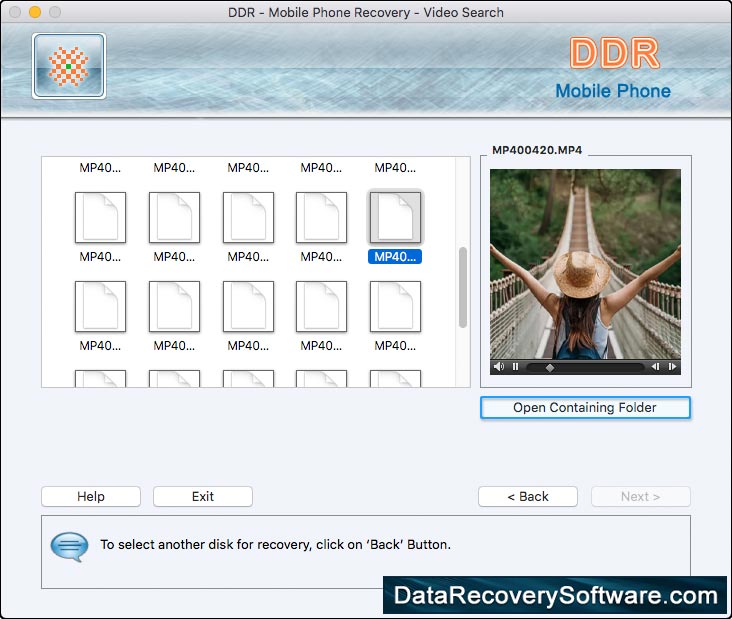The height and width of the screenshot is (619, 732).
Task: Go back using the < Back button
Action: 528,496
